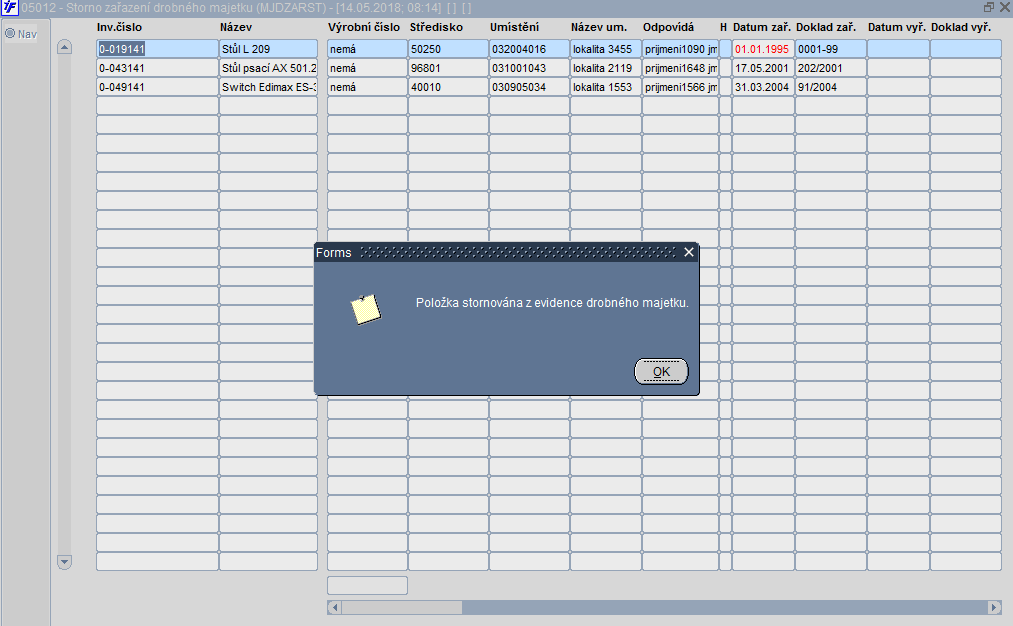Click the Umístění cell 032004016
The image size is (1013, 626).
[x=529, y=49]
